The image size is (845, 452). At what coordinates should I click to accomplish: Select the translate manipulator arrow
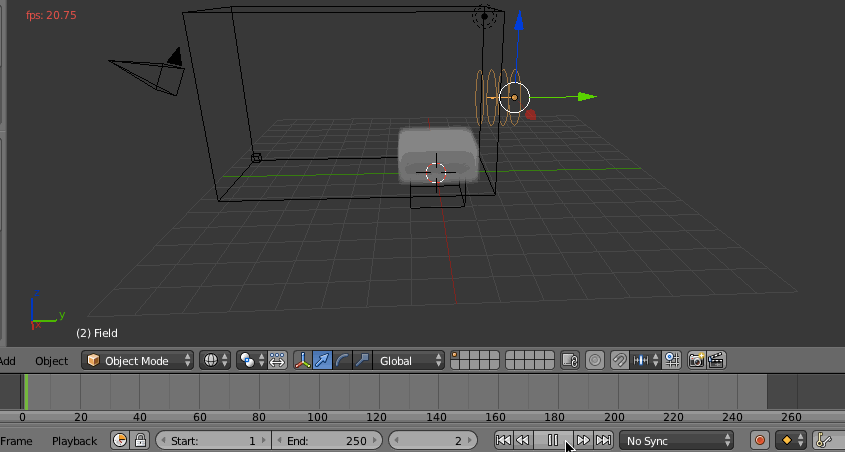click(322, 360)
